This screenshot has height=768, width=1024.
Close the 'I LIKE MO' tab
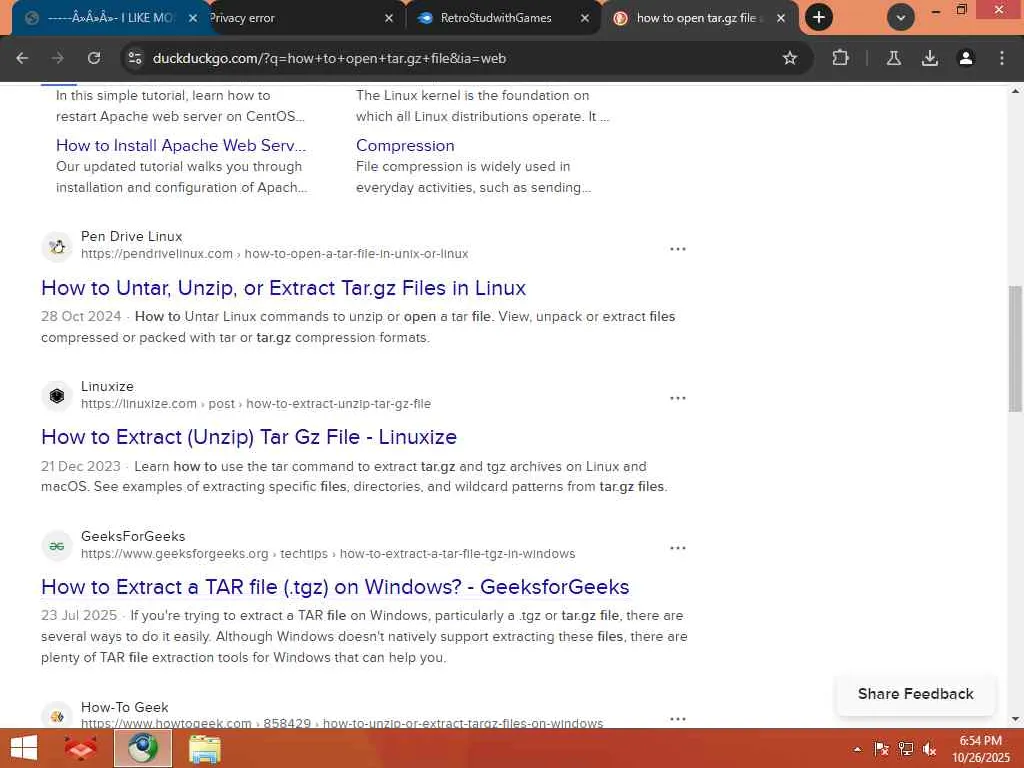click(193, 18)
